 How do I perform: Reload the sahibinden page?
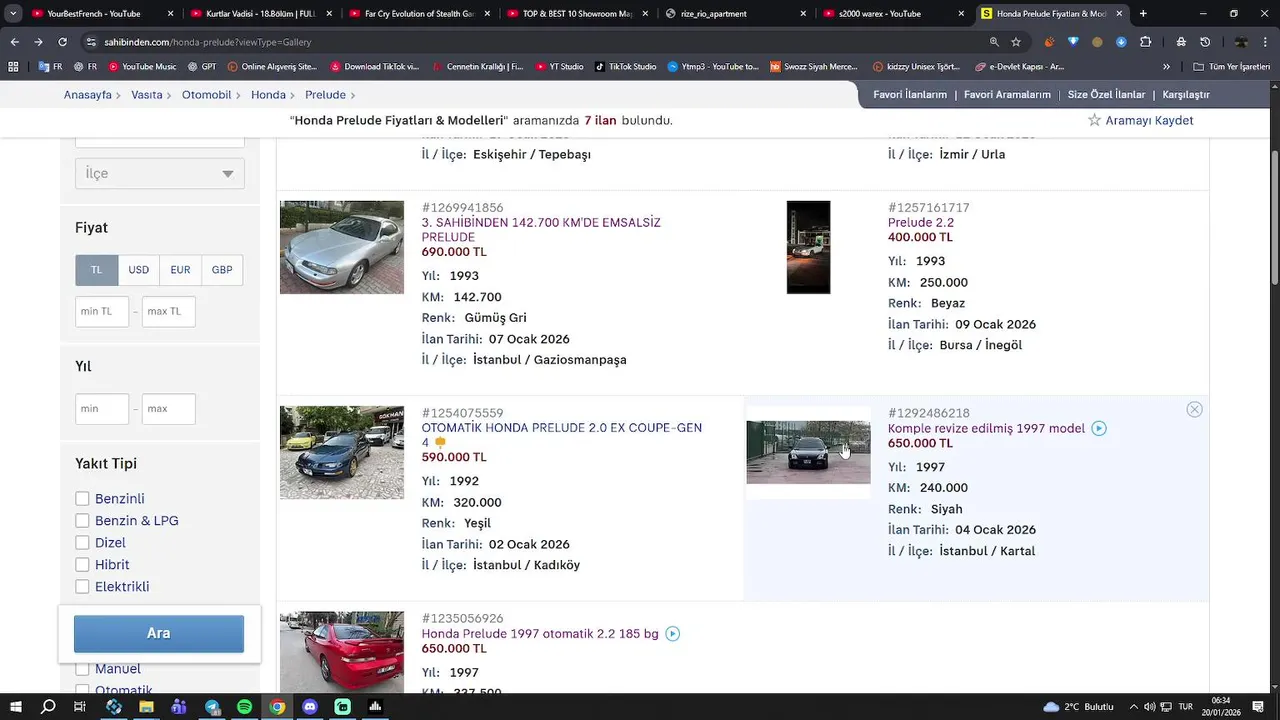(62, 42)
